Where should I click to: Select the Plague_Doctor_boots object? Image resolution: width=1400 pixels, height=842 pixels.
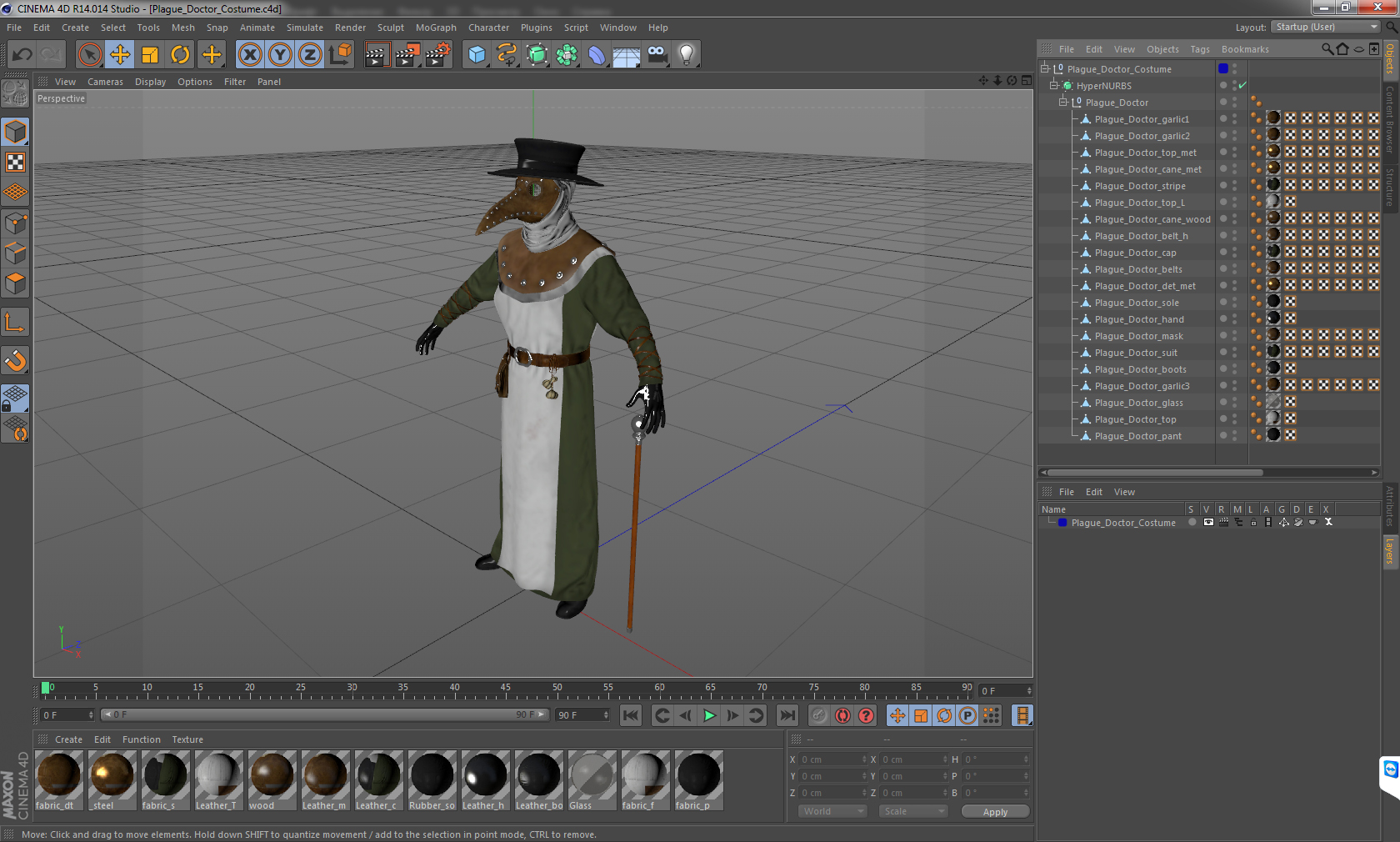[x=1140, y=369]
